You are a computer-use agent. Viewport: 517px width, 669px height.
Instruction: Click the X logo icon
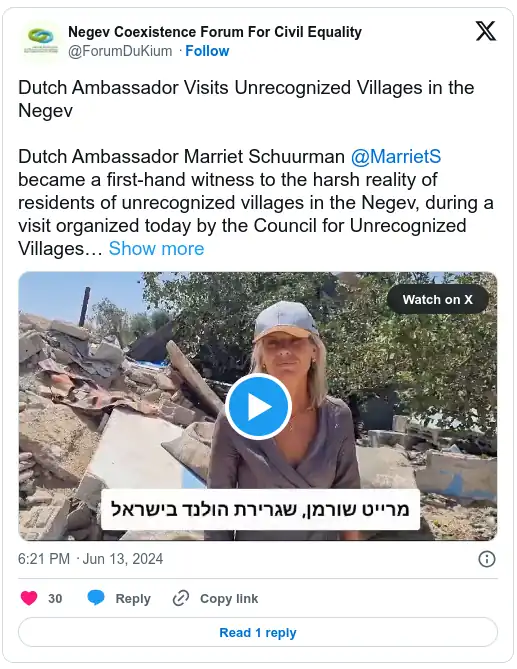486,31
